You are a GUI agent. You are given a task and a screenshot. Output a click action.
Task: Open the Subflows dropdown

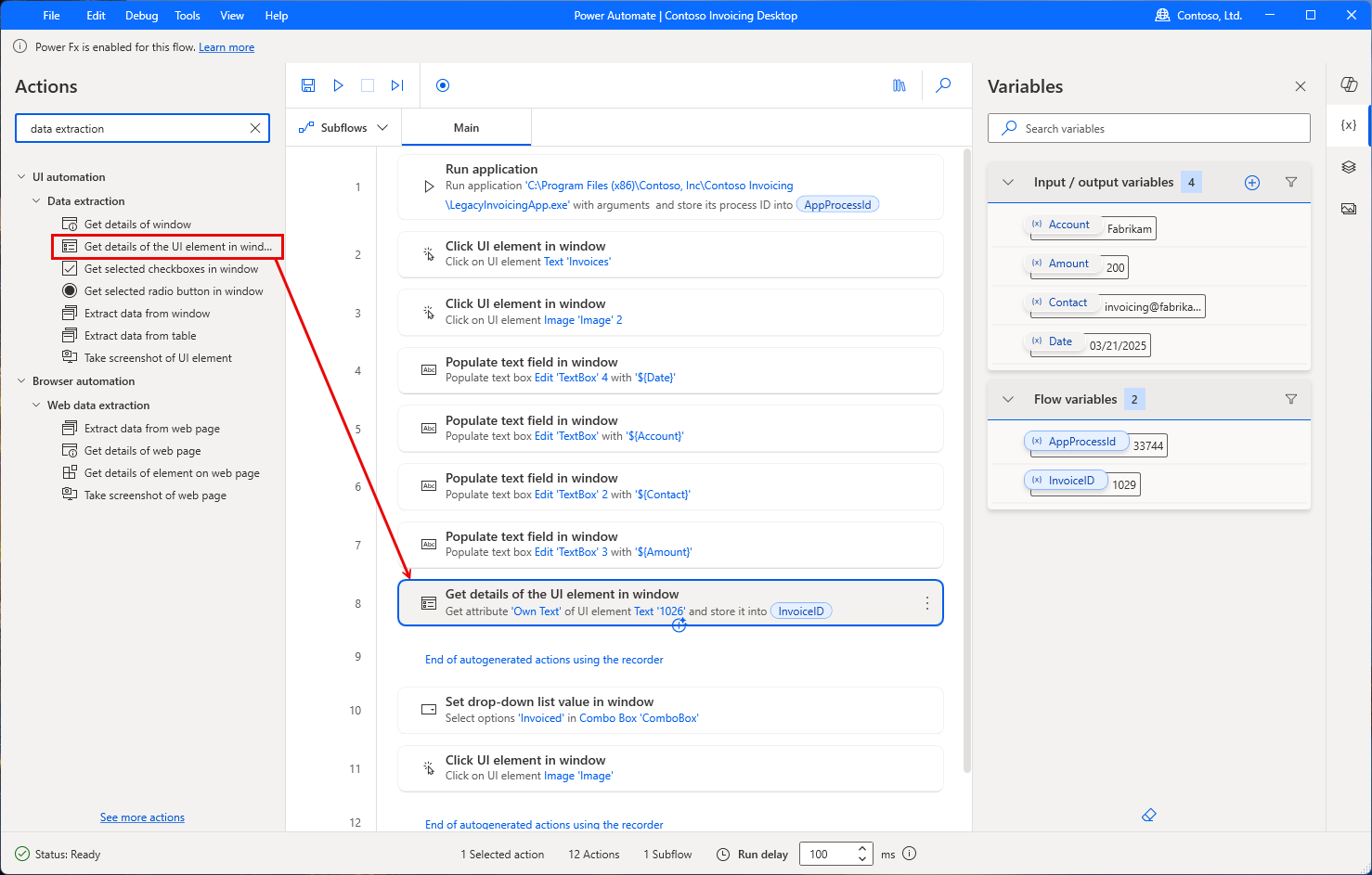click(x=343, y=126)
